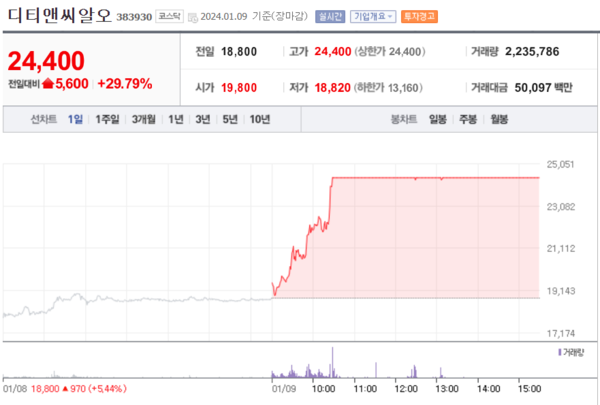Click the stock code 383930
Image resolution: width=600 pixels, height=405 pixels.
134,17
